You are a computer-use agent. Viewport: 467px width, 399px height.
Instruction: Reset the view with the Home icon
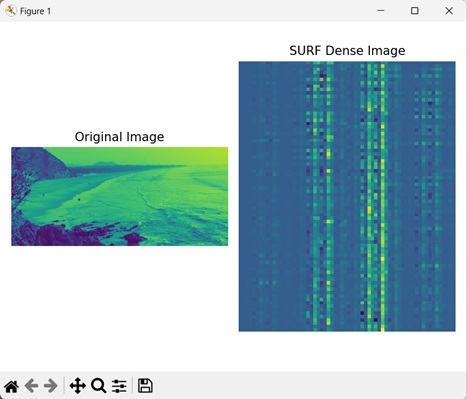[x=12, y=386]
